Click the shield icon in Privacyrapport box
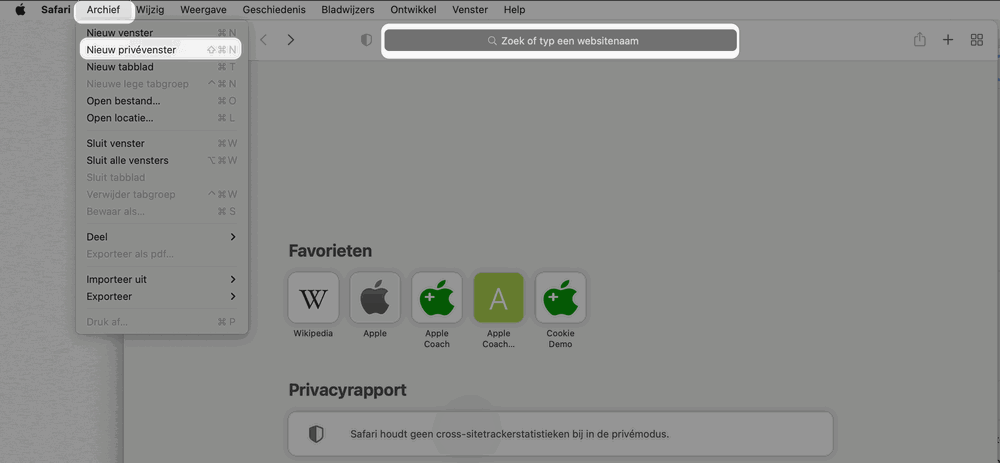This screenshot has height=463, width=1000. tap(316, 434)
